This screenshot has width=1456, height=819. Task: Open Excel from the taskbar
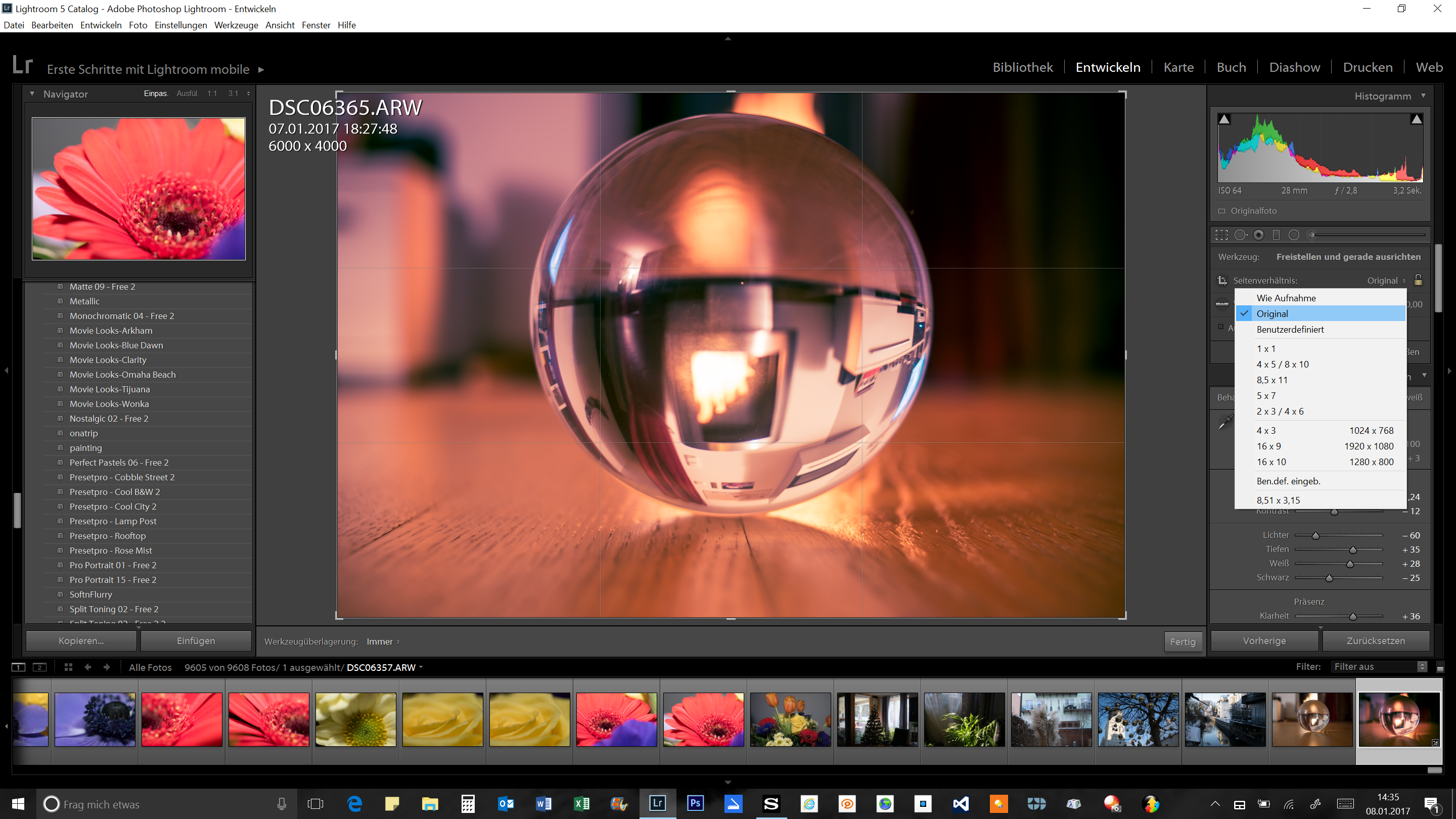click(581, 804)
